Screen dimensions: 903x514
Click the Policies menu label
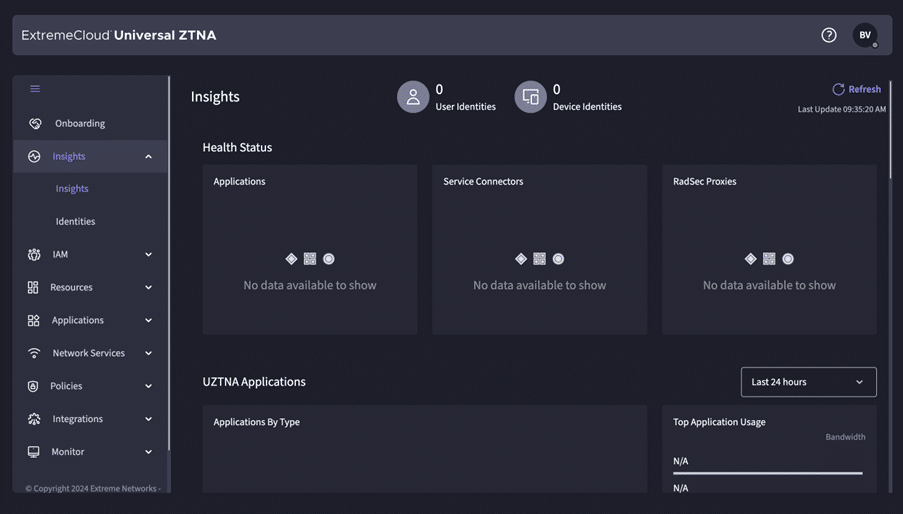tap(66, 386)
